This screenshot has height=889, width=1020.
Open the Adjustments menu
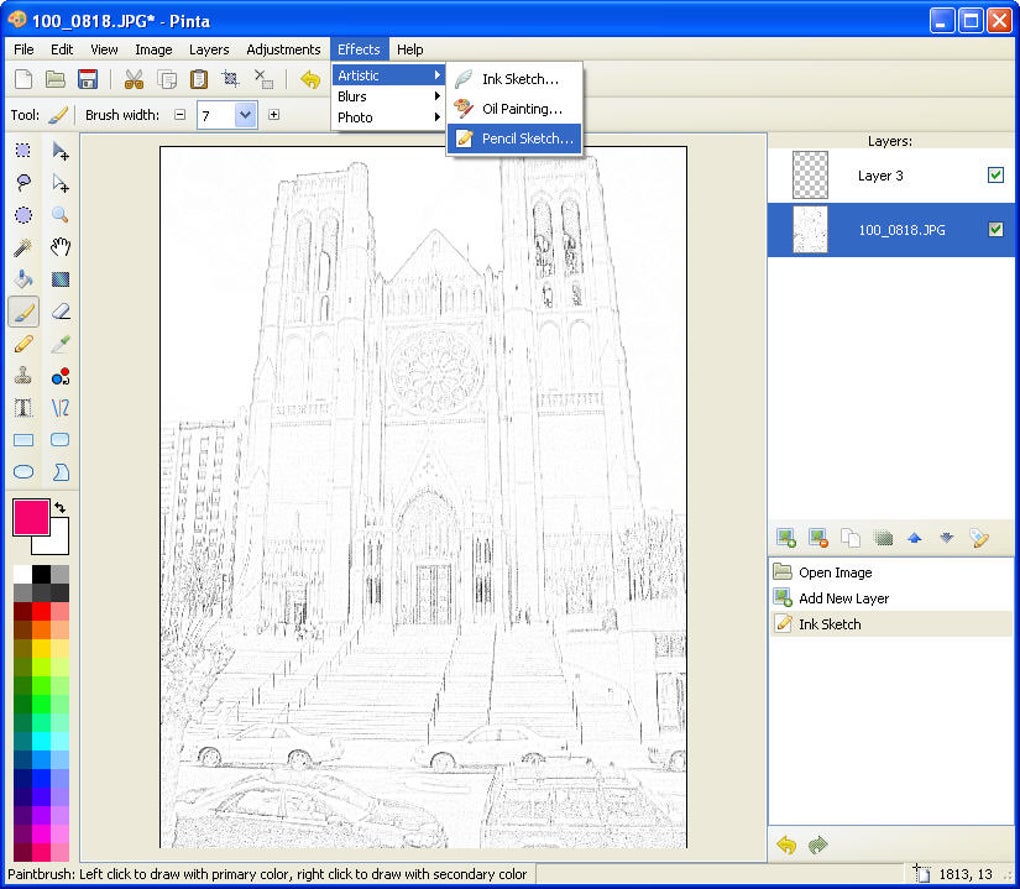click(283, 49)
